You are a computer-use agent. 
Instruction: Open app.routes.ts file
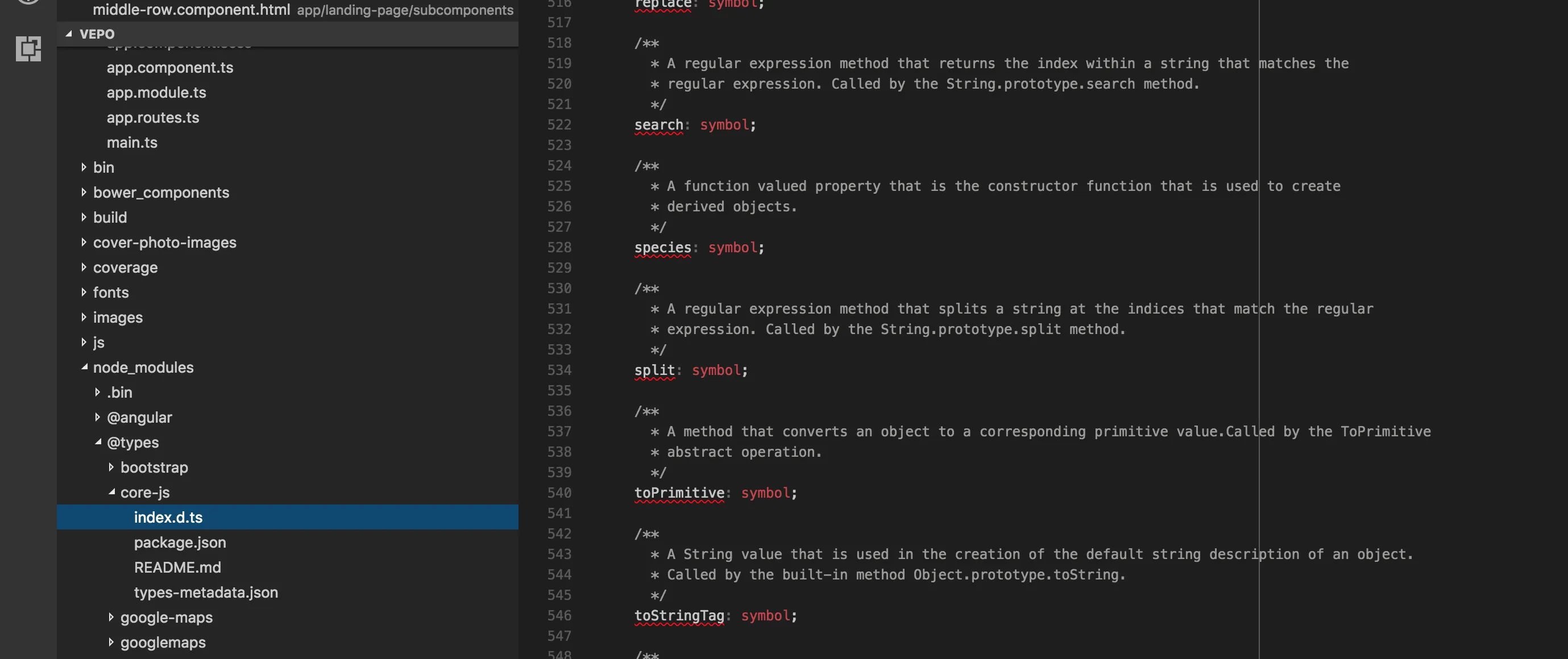tap(153, 118)
